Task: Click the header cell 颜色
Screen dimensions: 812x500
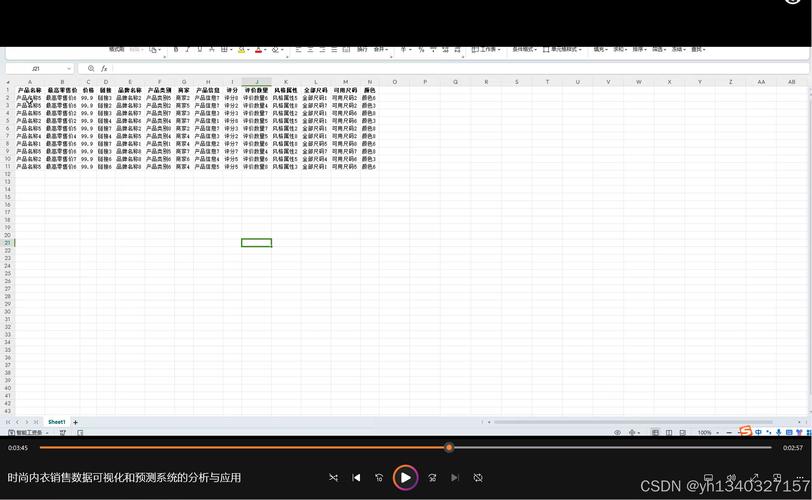Action: (369, 90)
